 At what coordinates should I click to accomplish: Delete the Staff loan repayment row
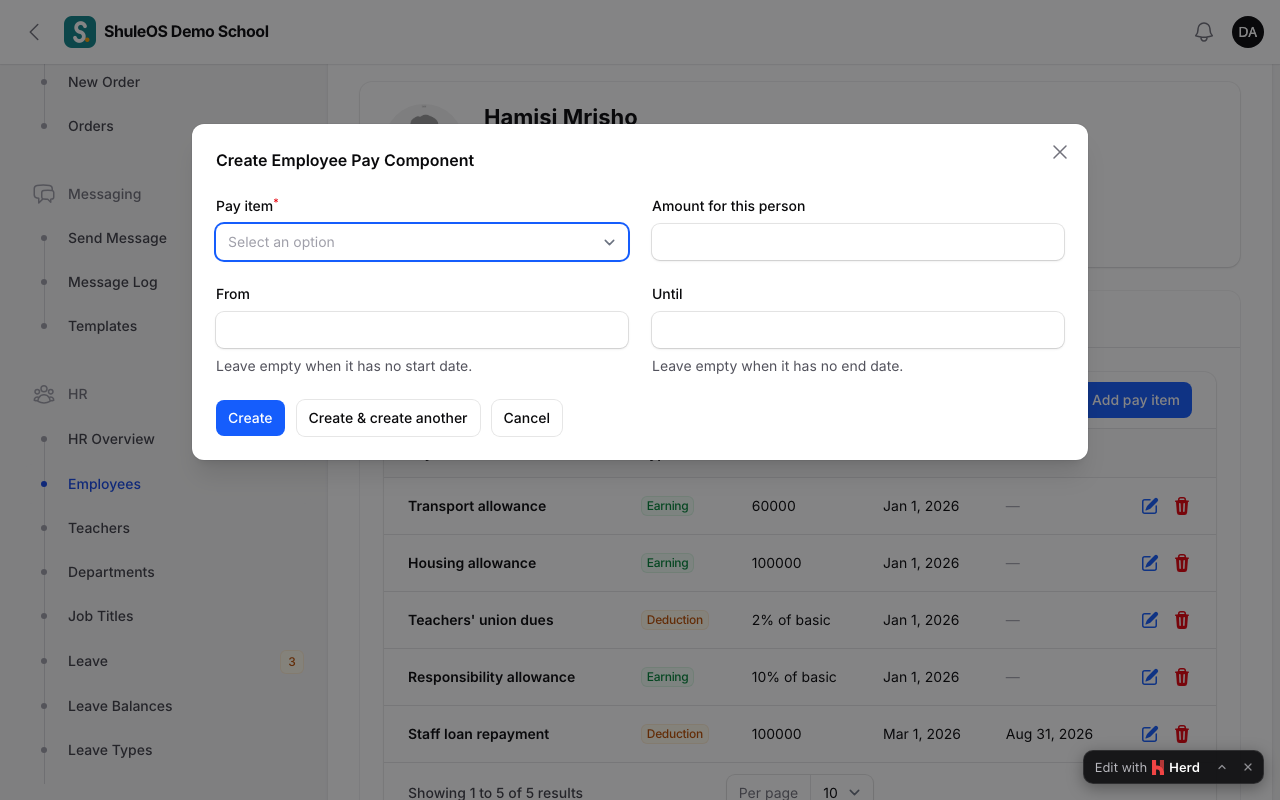point(1182,734)
